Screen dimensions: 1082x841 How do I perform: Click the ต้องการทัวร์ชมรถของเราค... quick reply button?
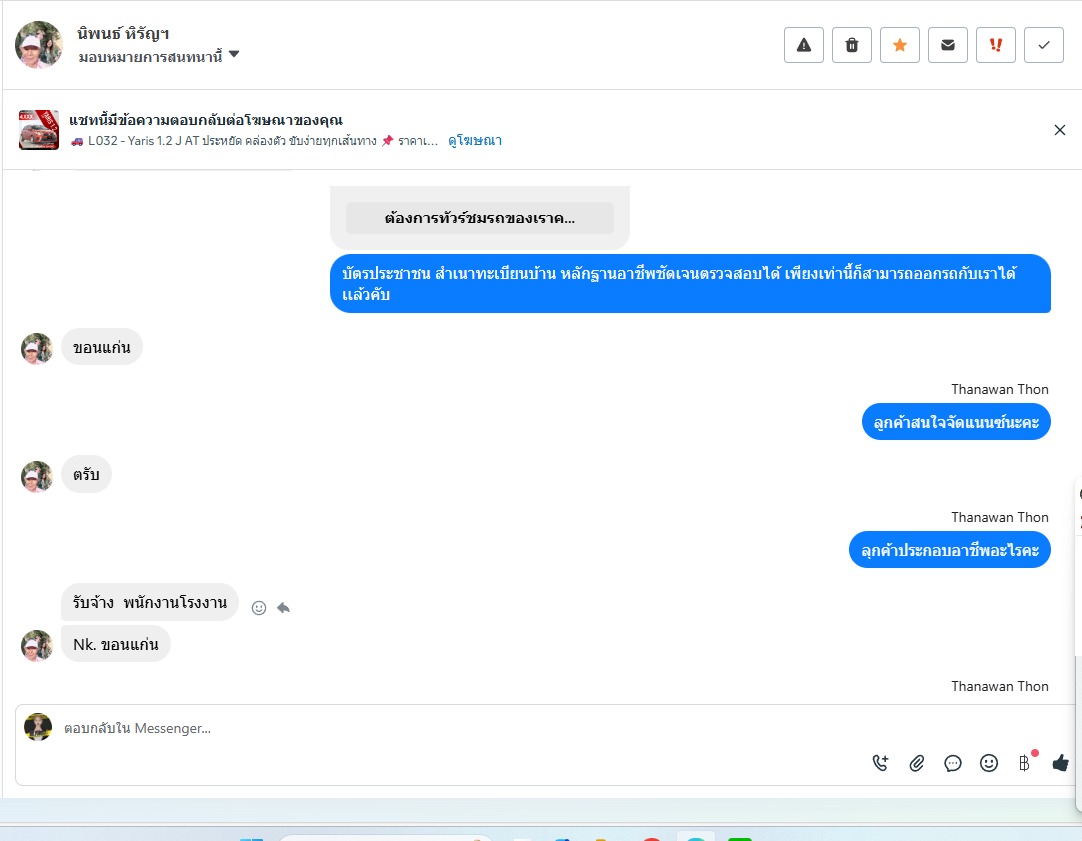click(x=480, y=218)
